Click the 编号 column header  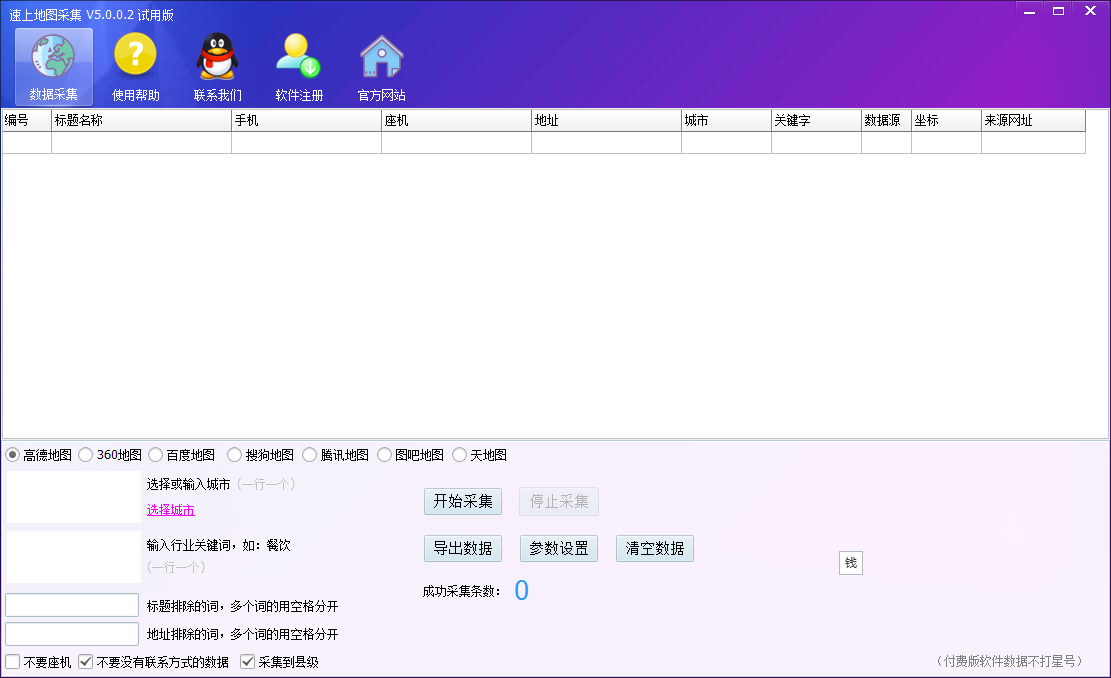27,120
